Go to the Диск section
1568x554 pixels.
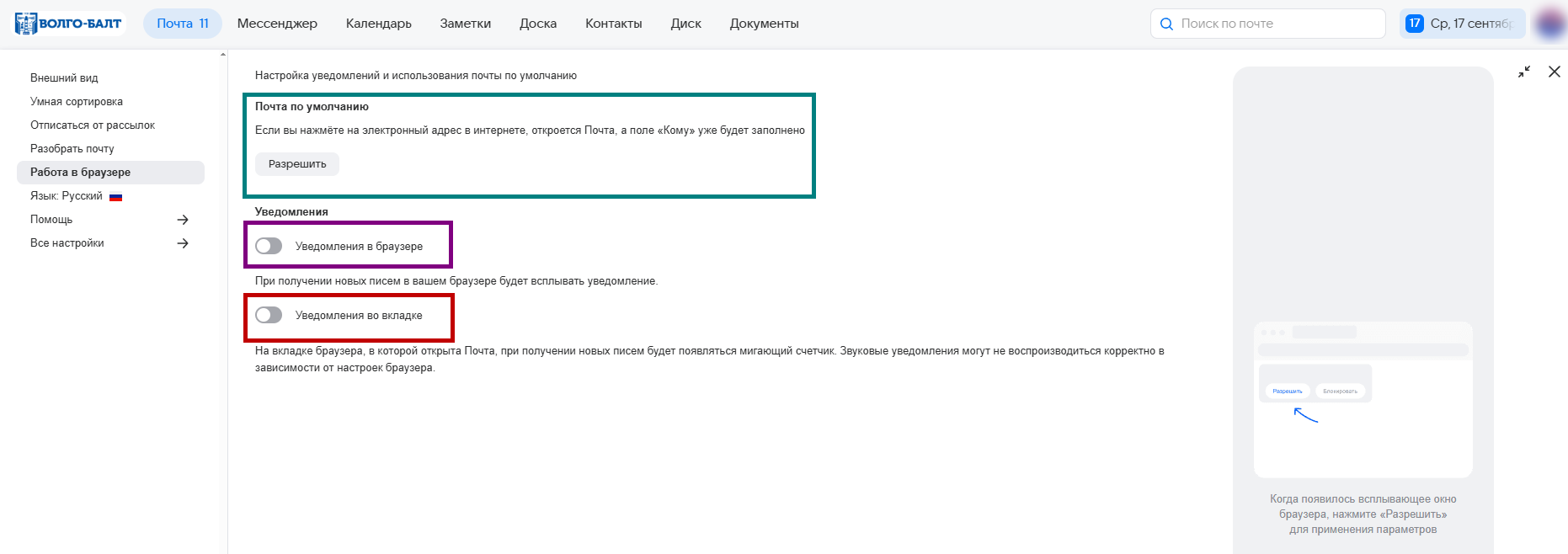[x=685, y=24]
